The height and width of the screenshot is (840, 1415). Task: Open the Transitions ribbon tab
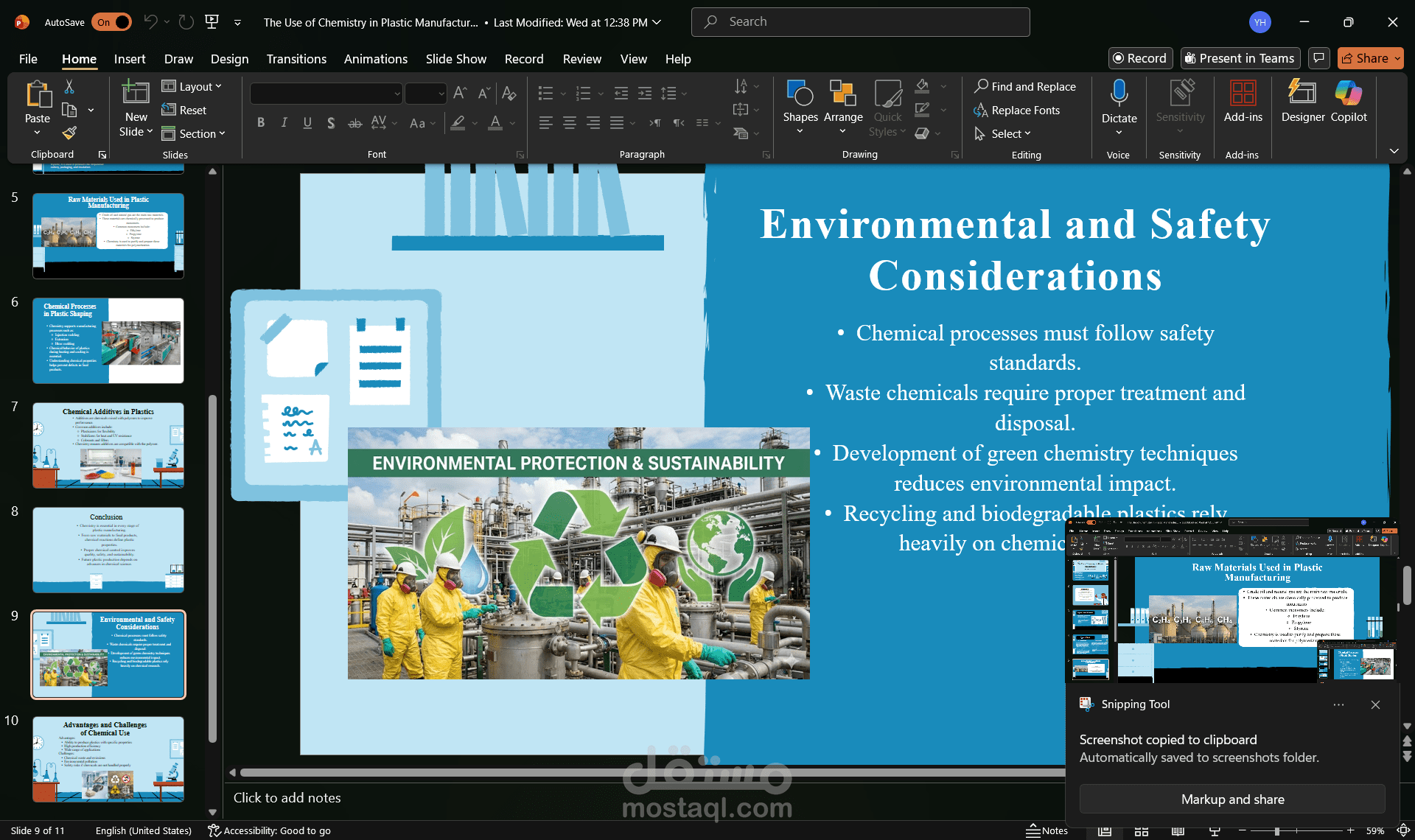tap(296, 59)
